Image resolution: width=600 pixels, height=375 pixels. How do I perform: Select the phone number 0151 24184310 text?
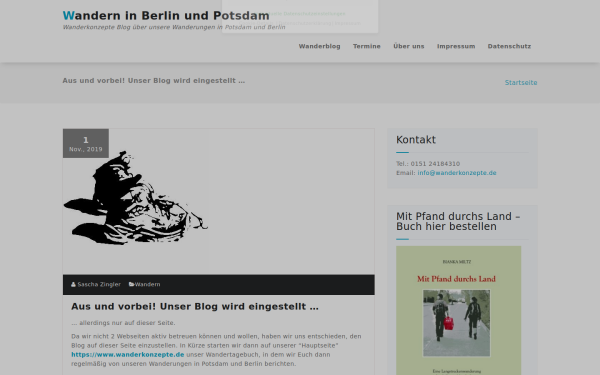point(435,164)
